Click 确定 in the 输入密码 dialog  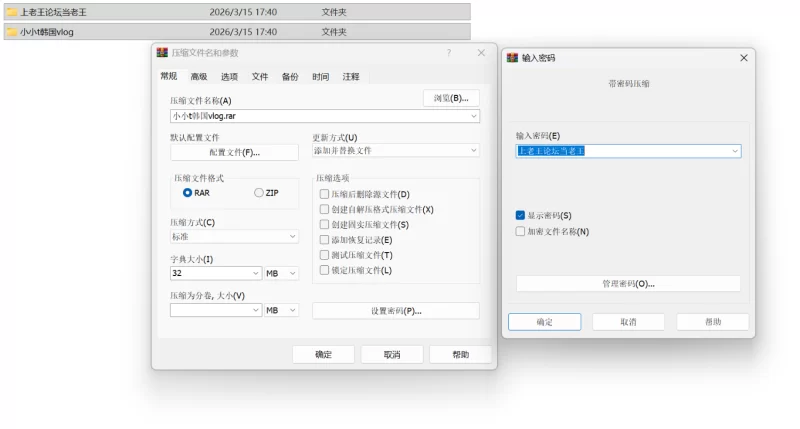[x=544, y=322]
